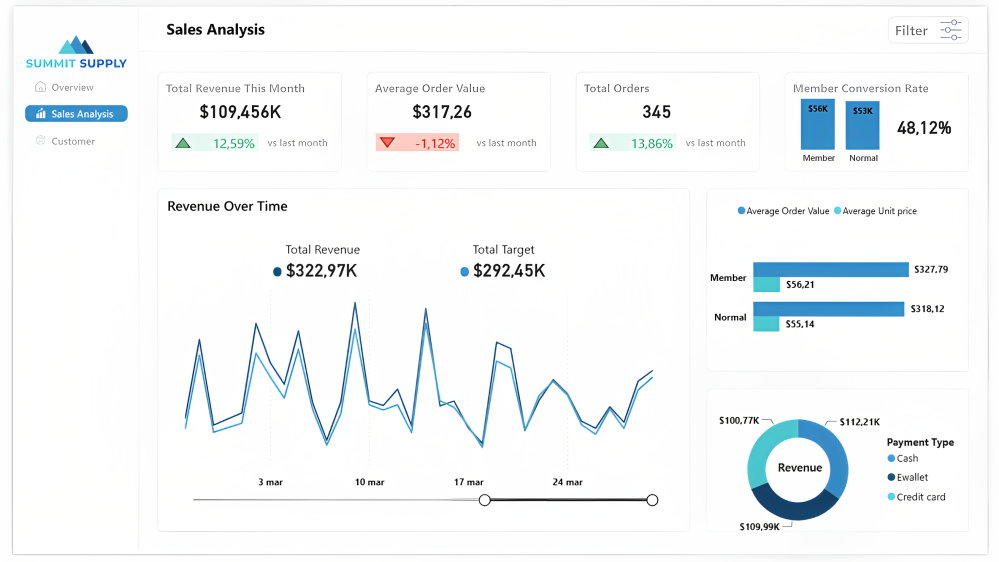999x562 pixels.
Task: Open the Overview page
Action: 72,87
